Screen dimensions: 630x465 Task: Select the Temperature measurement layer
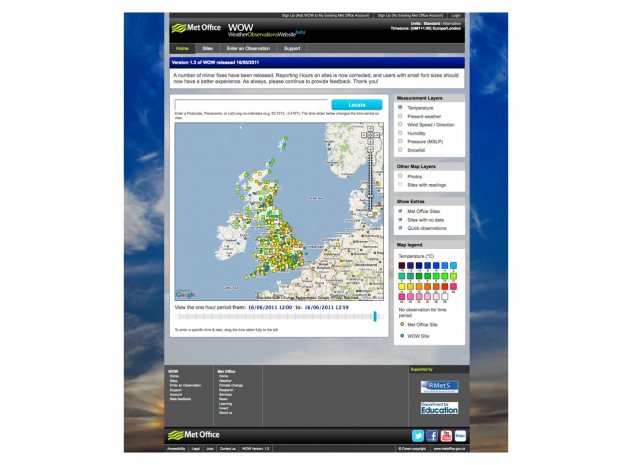click(400, 107)
